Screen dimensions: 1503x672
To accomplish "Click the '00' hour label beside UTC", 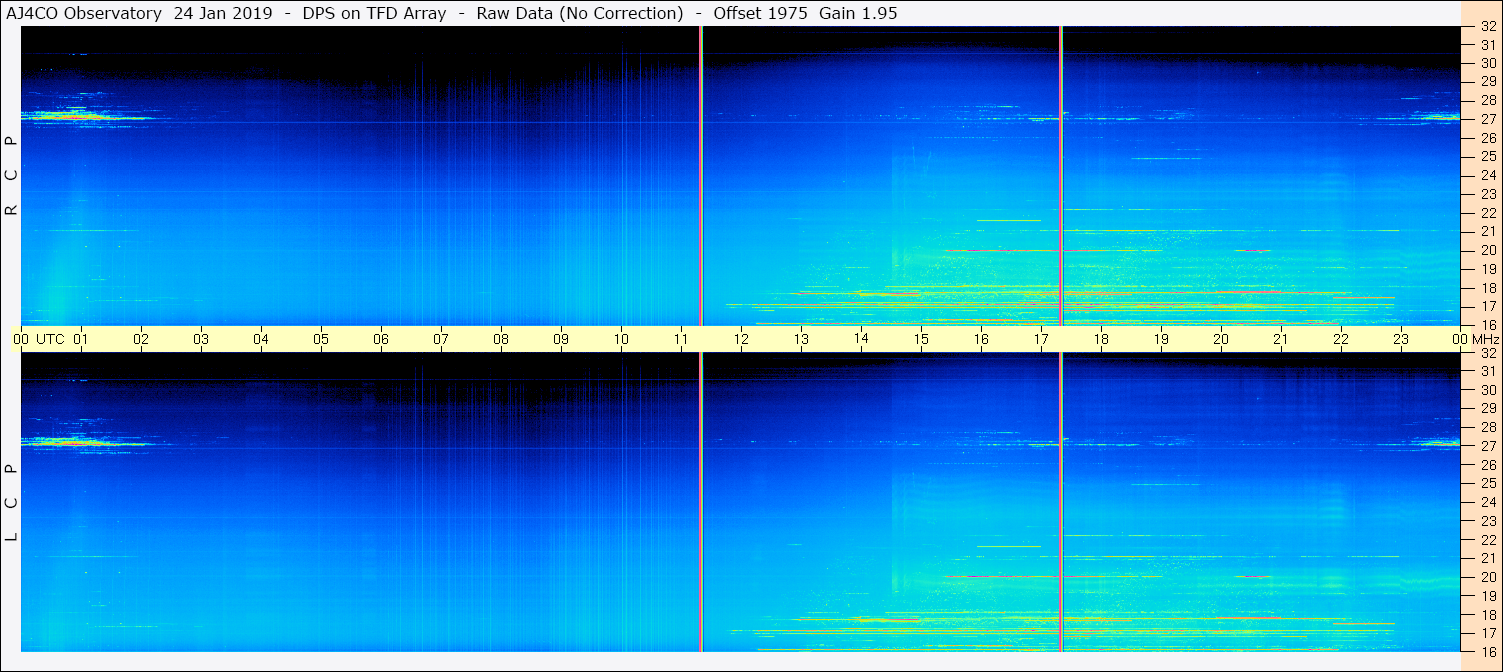I will click(x=21, y=339).
